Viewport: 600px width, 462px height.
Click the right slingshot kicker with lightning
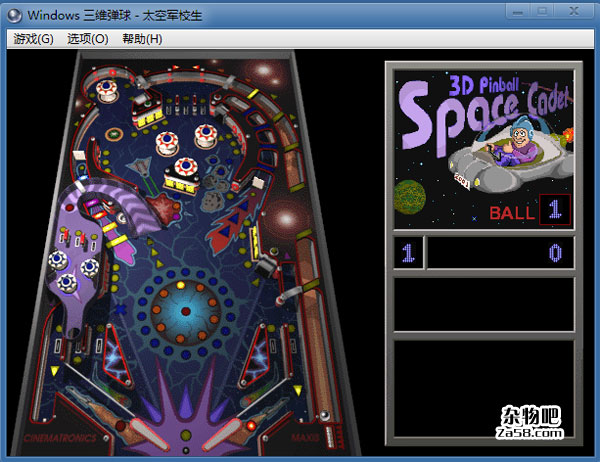[x=256, y=356]
